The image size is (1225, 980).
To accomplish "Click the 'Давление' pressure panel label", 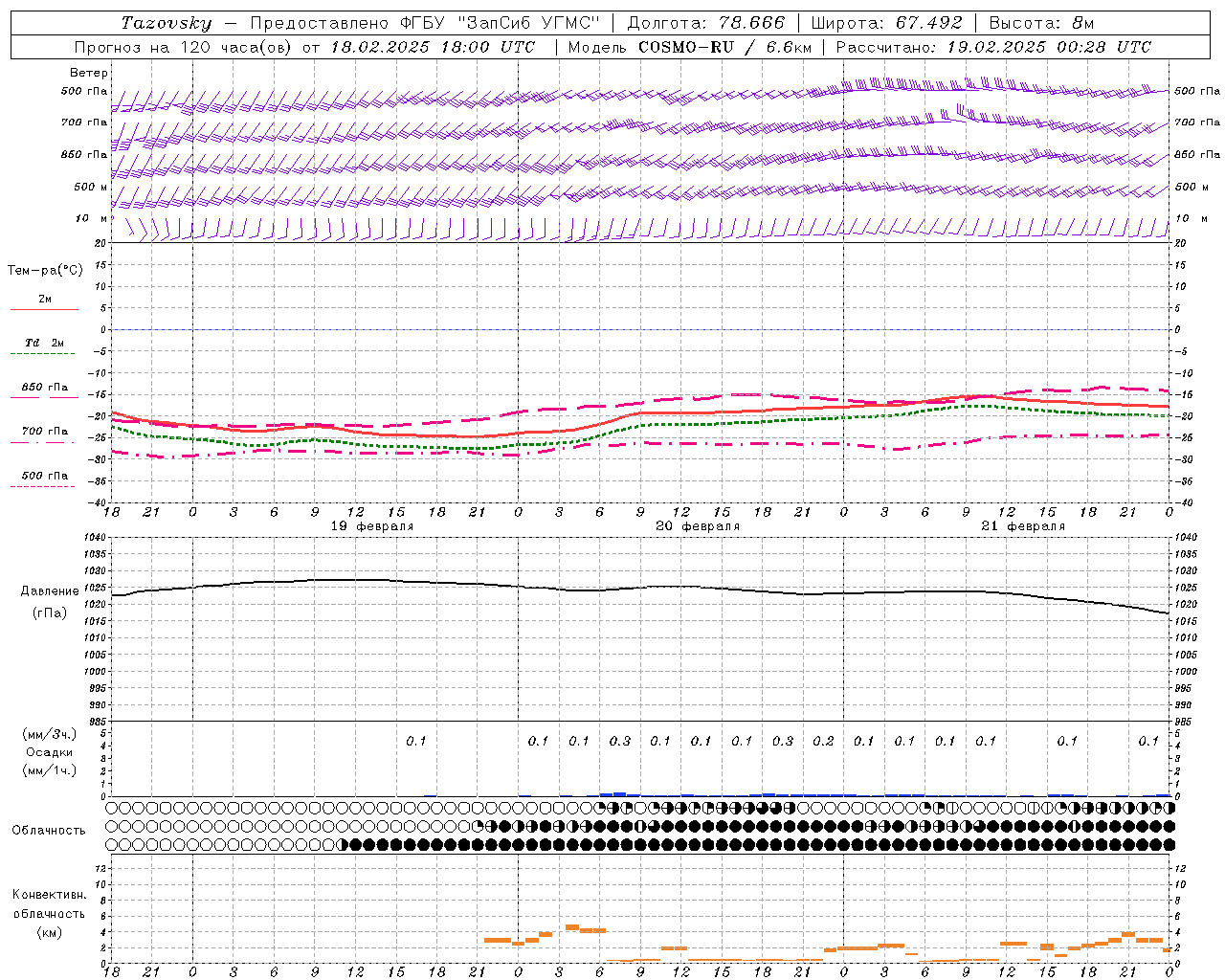I will (x=50, y=591).
